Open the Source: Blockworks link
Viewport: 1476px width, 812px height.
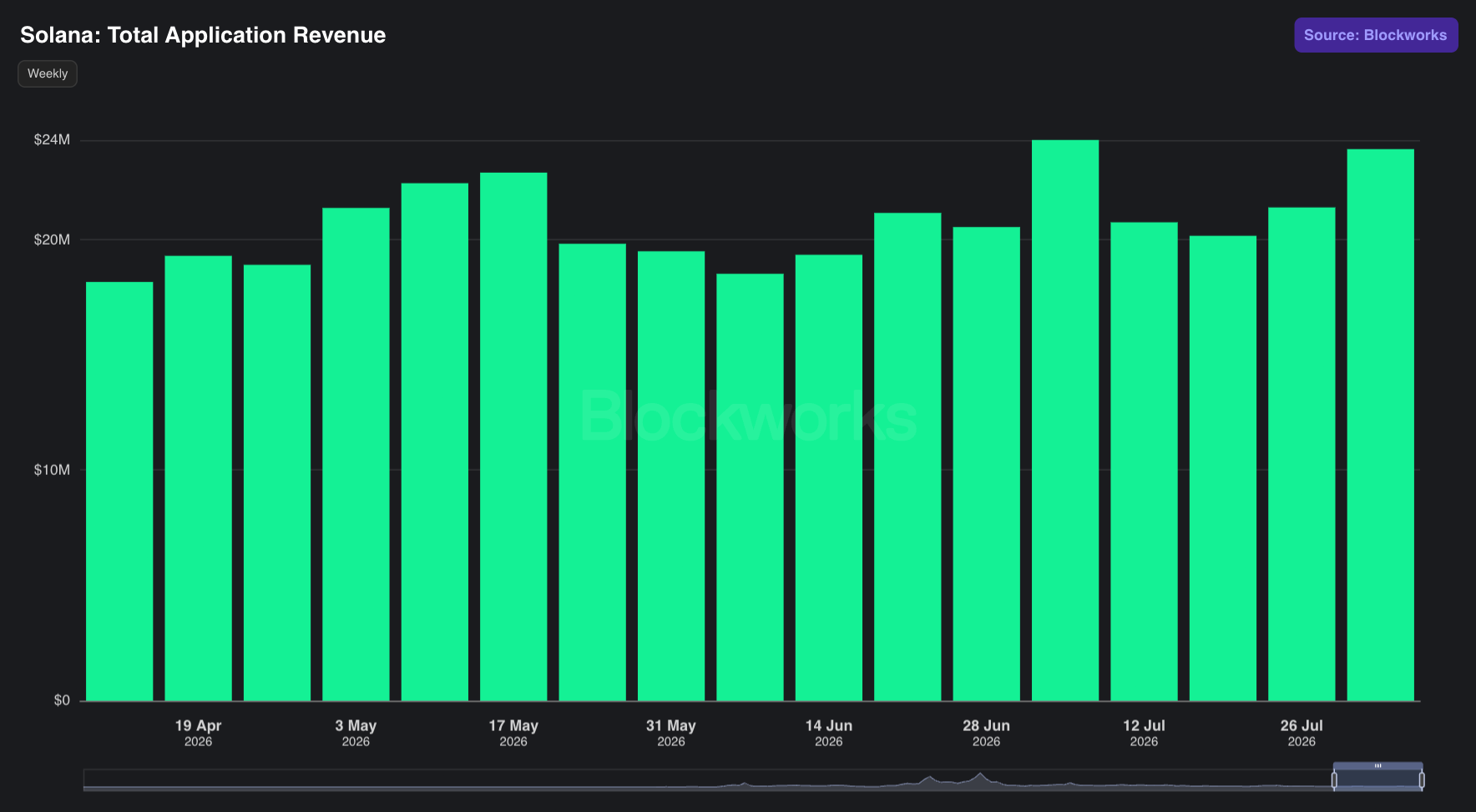click(x=1376, y=35)
